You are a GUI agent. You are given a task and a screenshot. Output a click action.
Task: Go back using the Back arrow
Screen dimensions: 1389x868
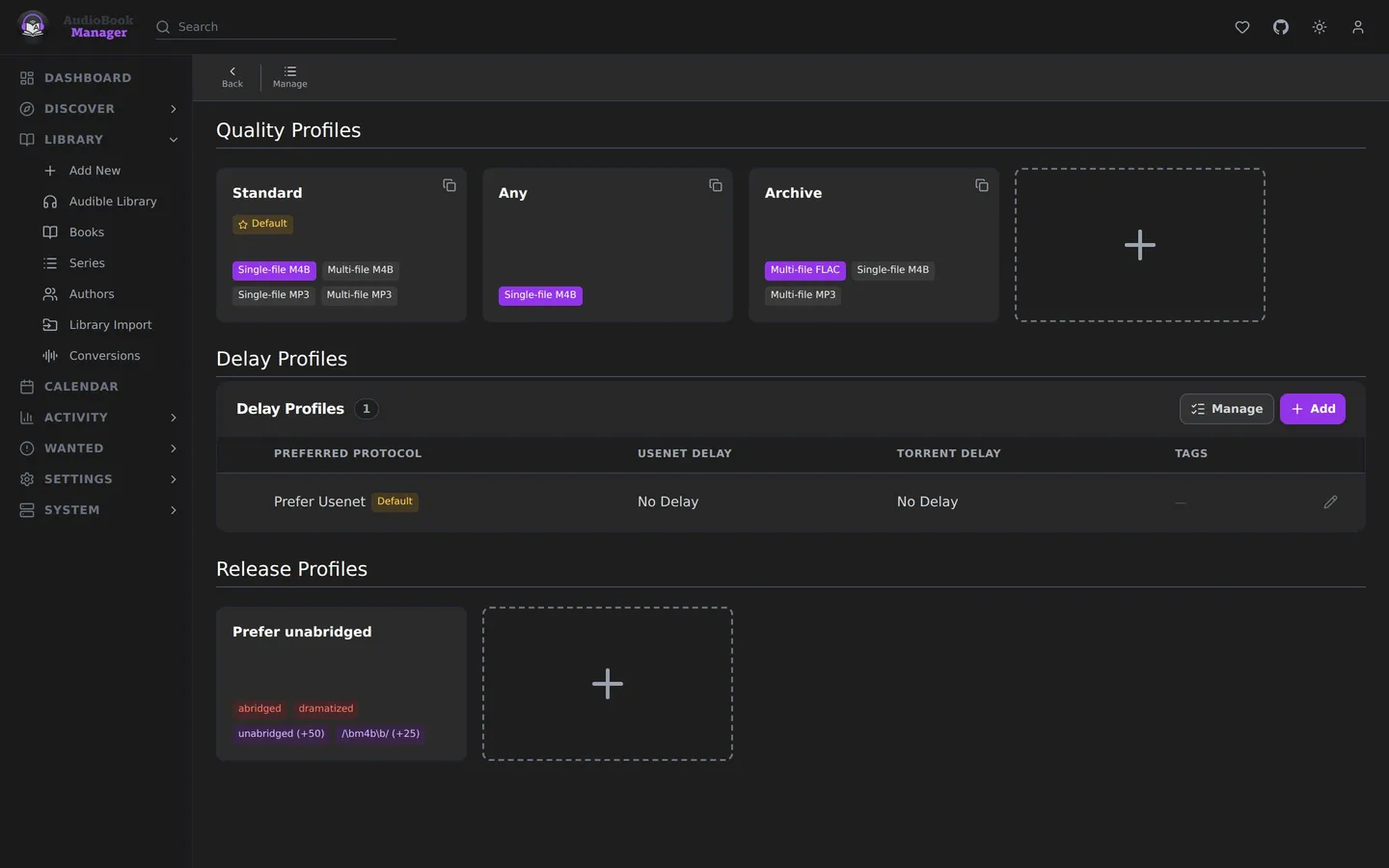(232, 77)
